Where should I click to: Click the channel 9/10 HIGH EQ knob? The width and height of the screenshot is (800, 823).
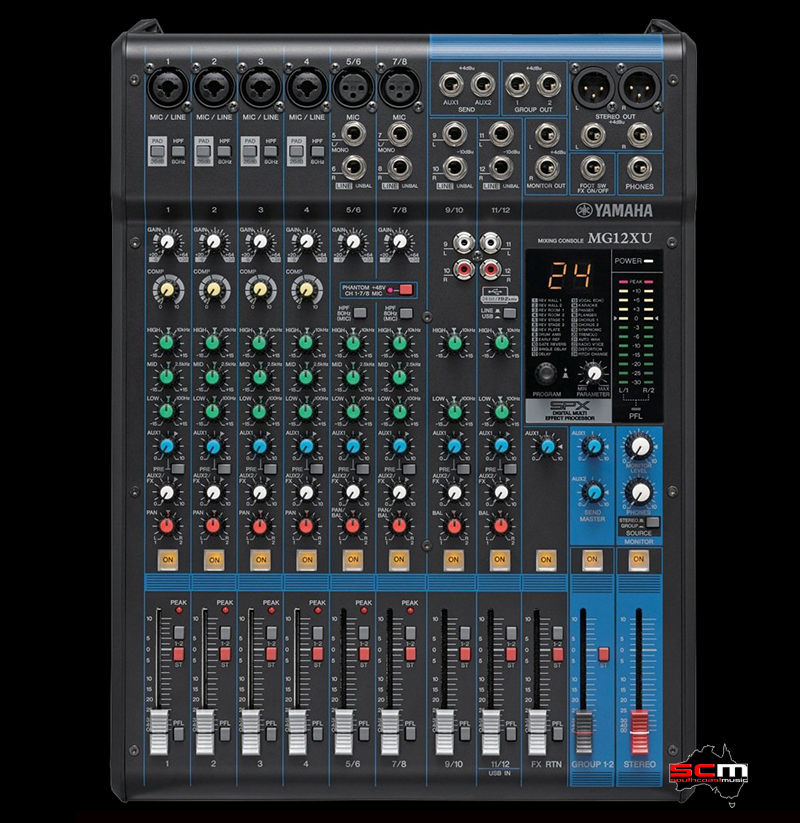coord(454,342)
